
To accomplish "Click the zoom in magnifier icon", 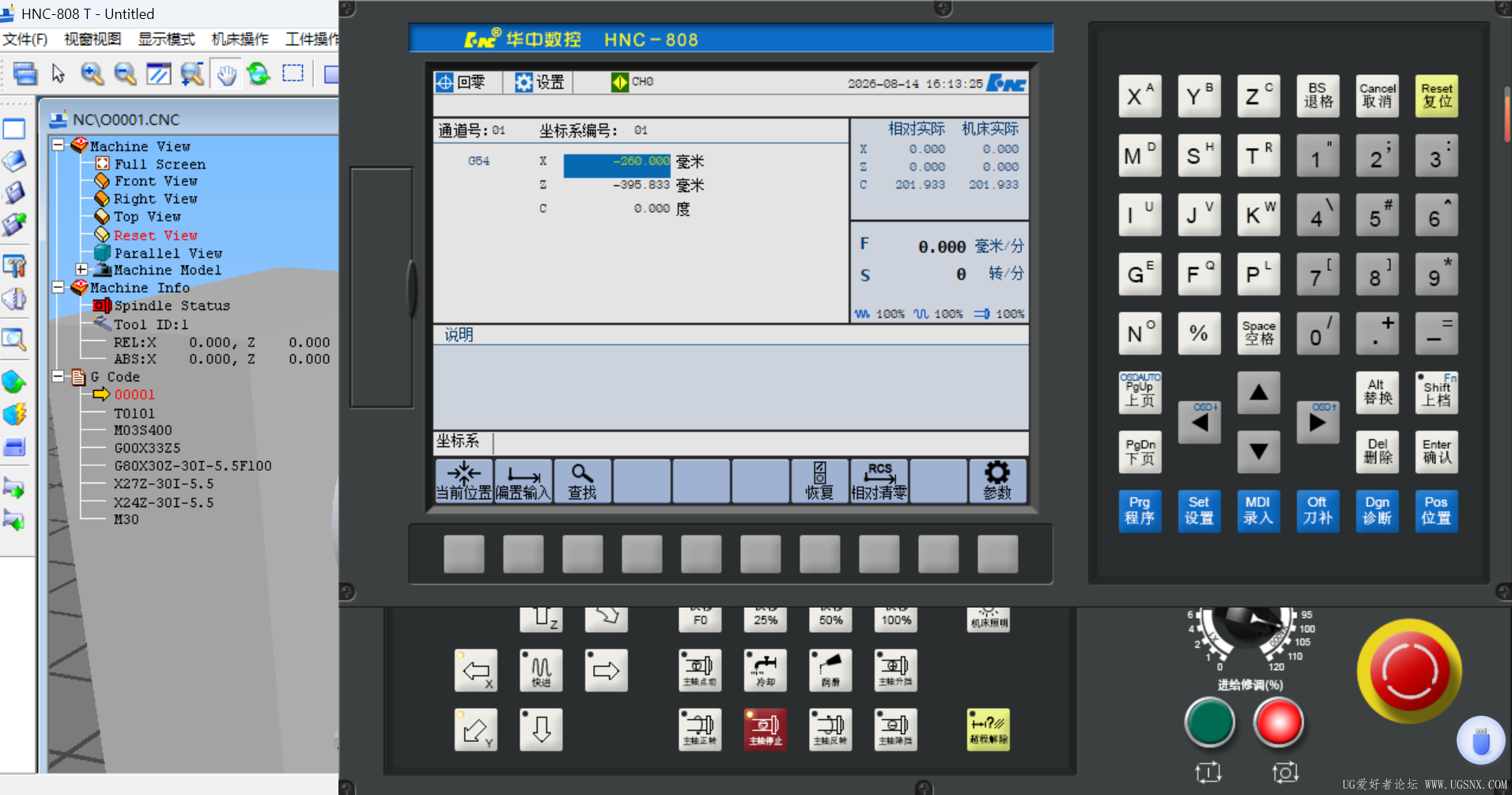I will (92, 74).
